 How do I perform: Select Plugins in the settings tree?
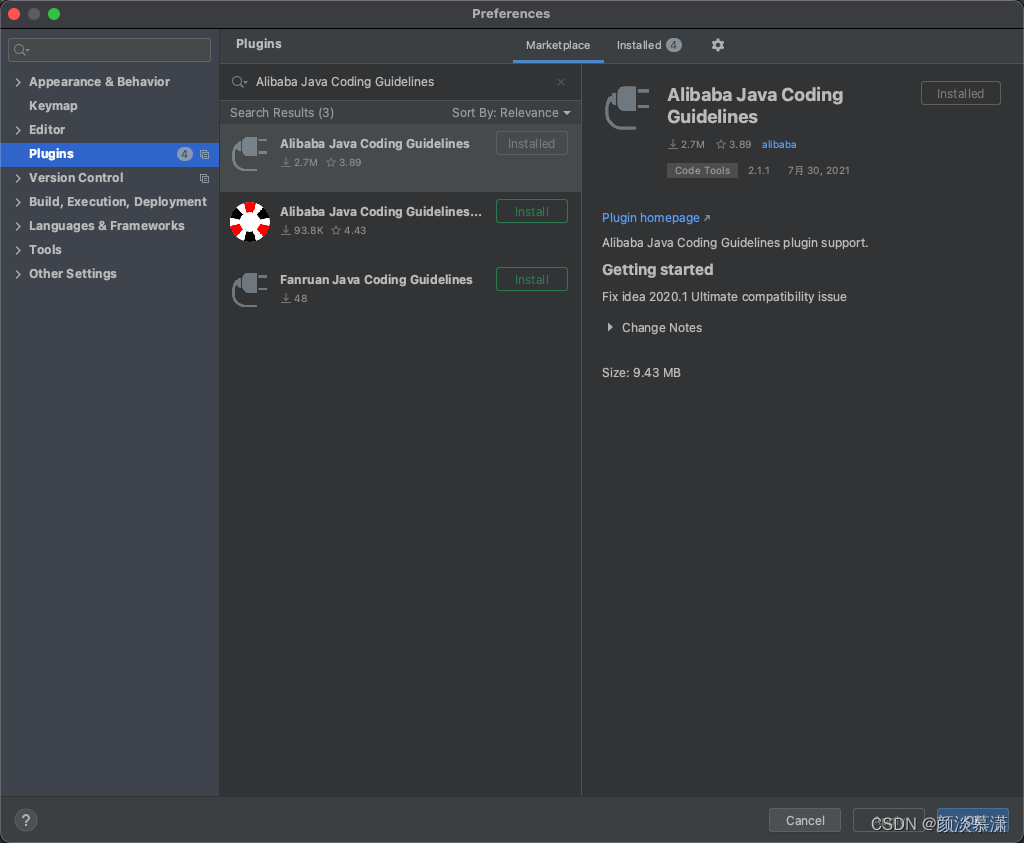point(110,154)
